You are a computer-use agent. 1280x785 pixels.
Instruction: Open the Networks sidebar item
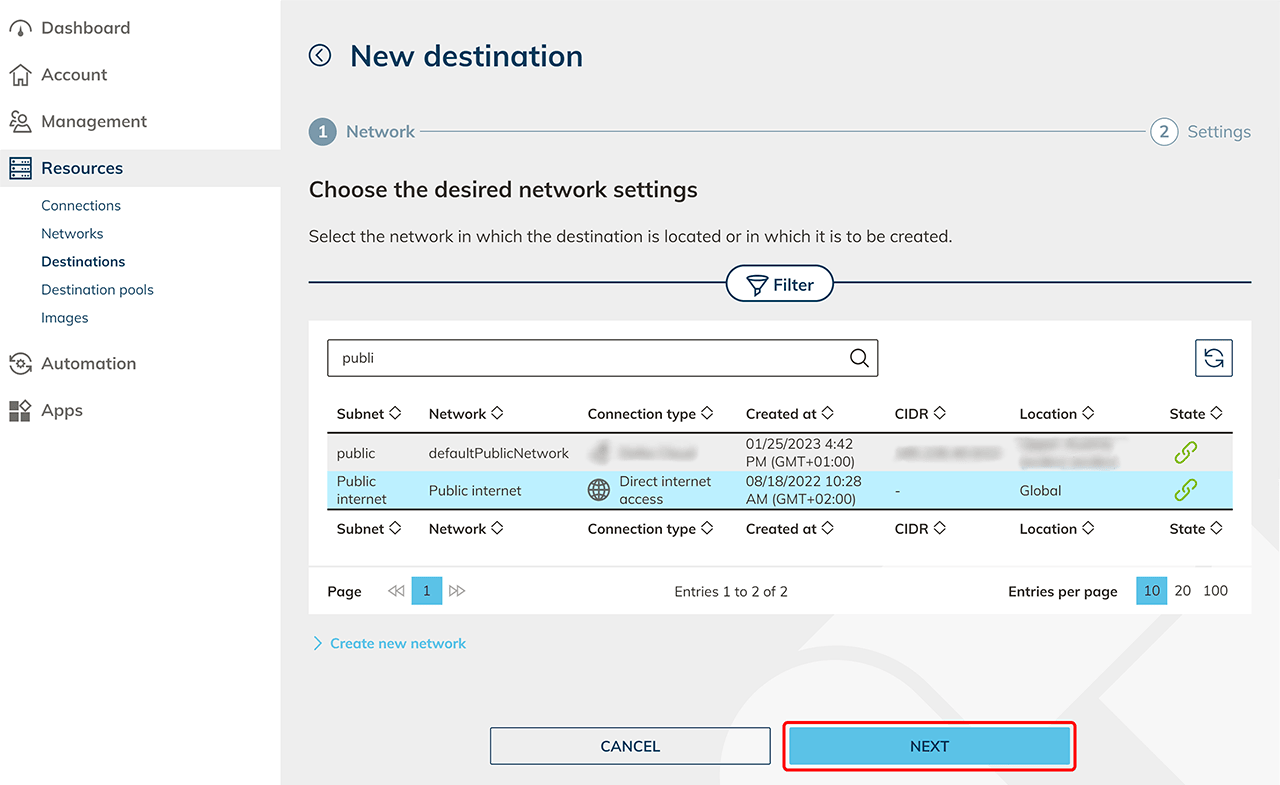tap(72, 234)
